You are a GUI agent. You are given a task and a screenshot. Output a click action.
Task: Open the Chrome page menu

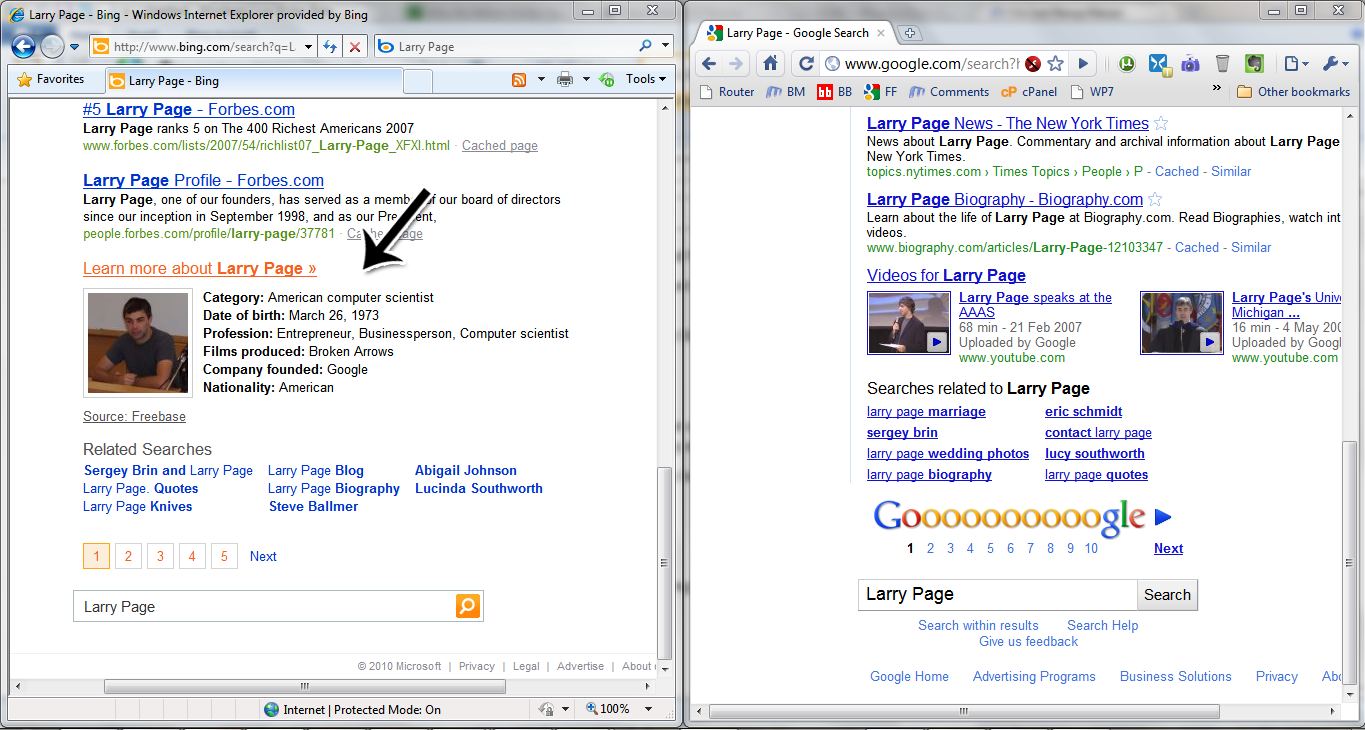tap(1296, 64)
